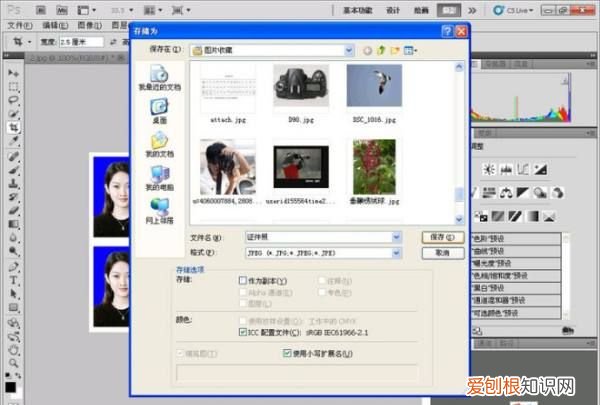Show more workspaces with the double arrow
600x405 pixels.
coord(473,10)
